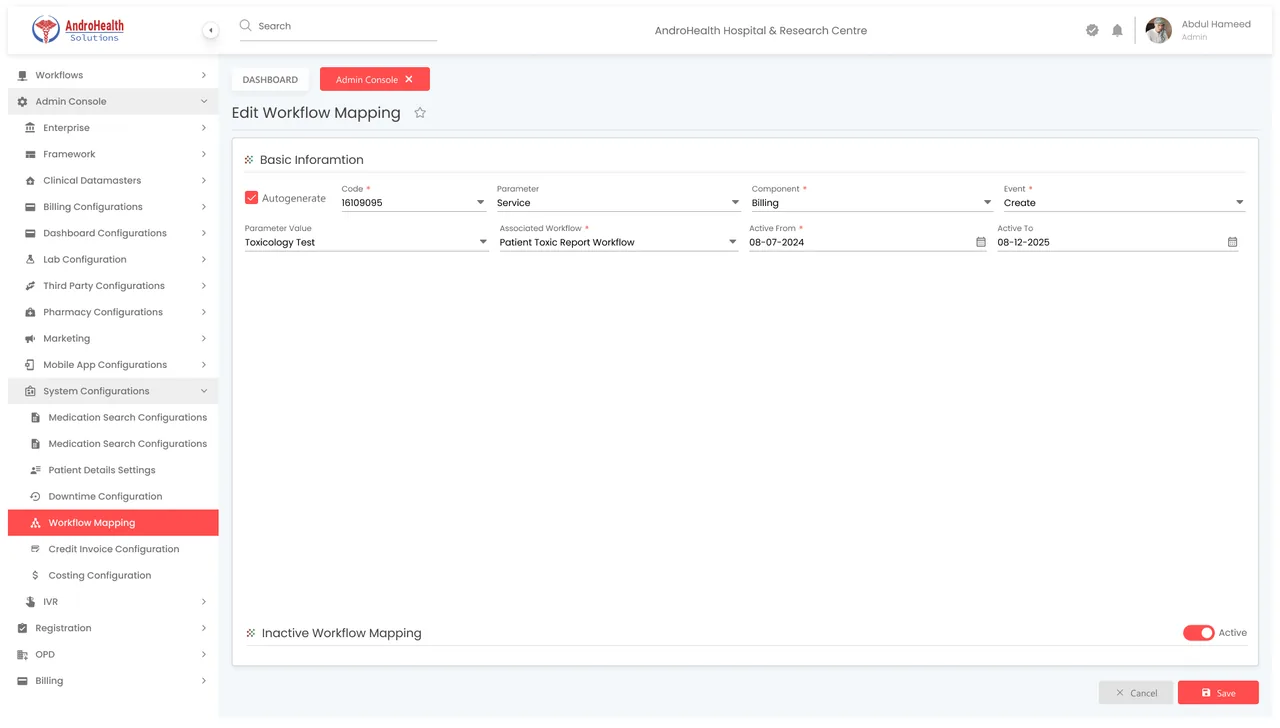The height and width of the screenshot is (728, 1280).
Task: Toggle the Active switch off
Action: (x=1198, y=633)
